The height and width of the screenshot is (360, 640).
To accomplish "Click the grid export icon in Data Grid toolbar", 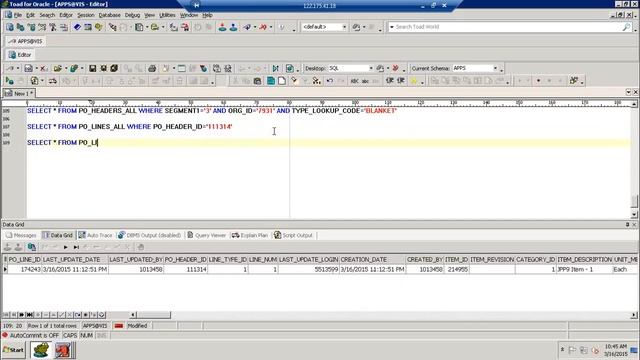I will pos(31,247).
